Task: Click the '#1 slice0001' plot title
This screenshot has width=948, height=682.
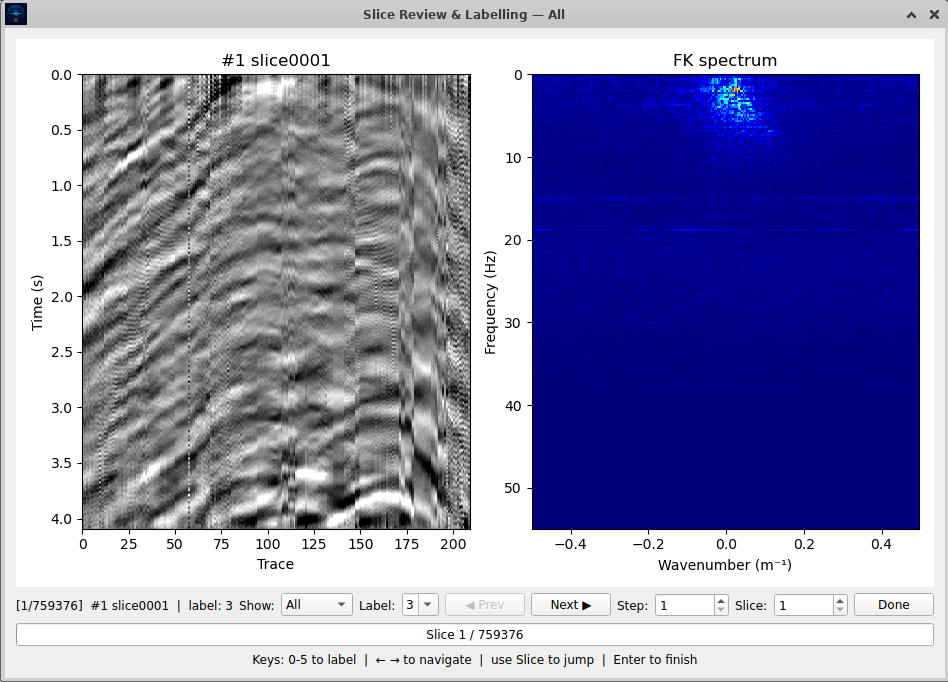Action: point(276,60)
